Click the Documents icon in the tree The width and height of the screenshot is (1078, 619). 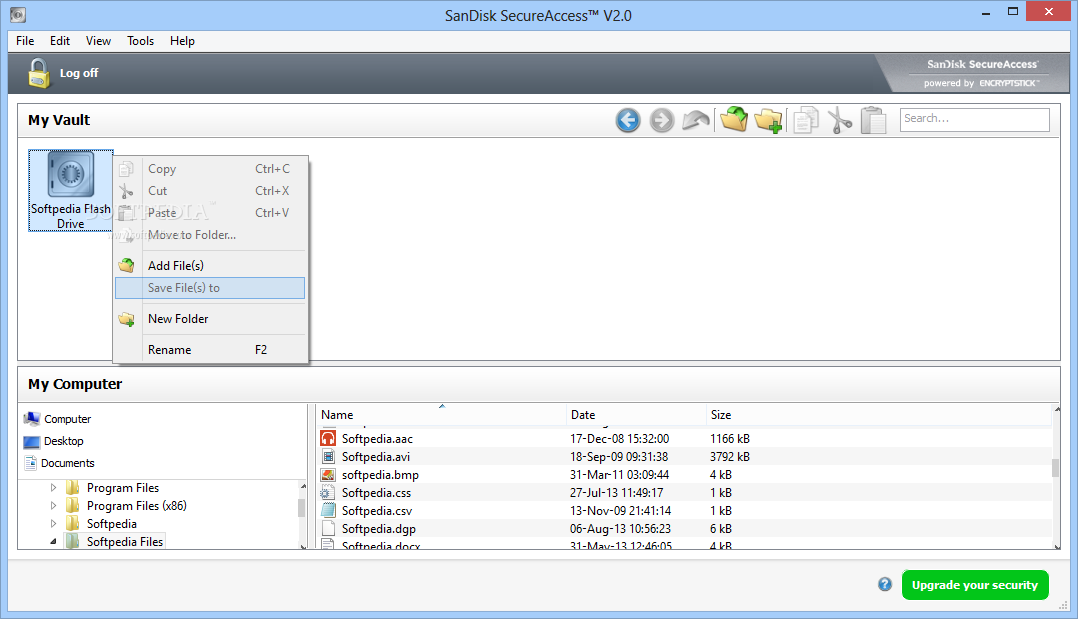pyautogui.click(x=30, y=463)
